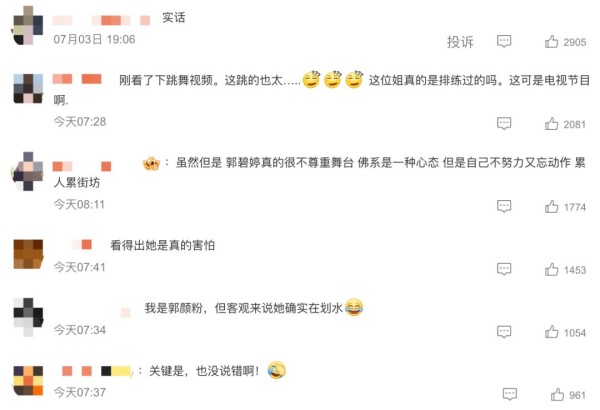Reply to the comment posted at 今天07:34
600x410 pixels.
[504, 332]
